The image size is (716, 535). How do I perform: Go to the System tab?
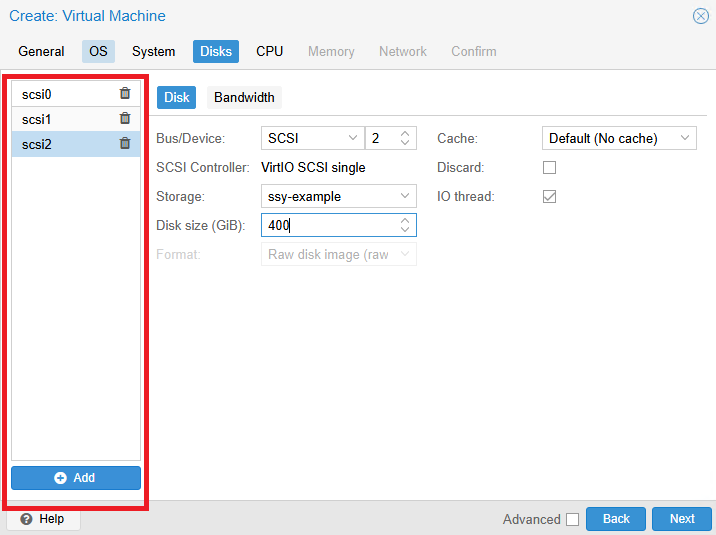click(153, 52)
